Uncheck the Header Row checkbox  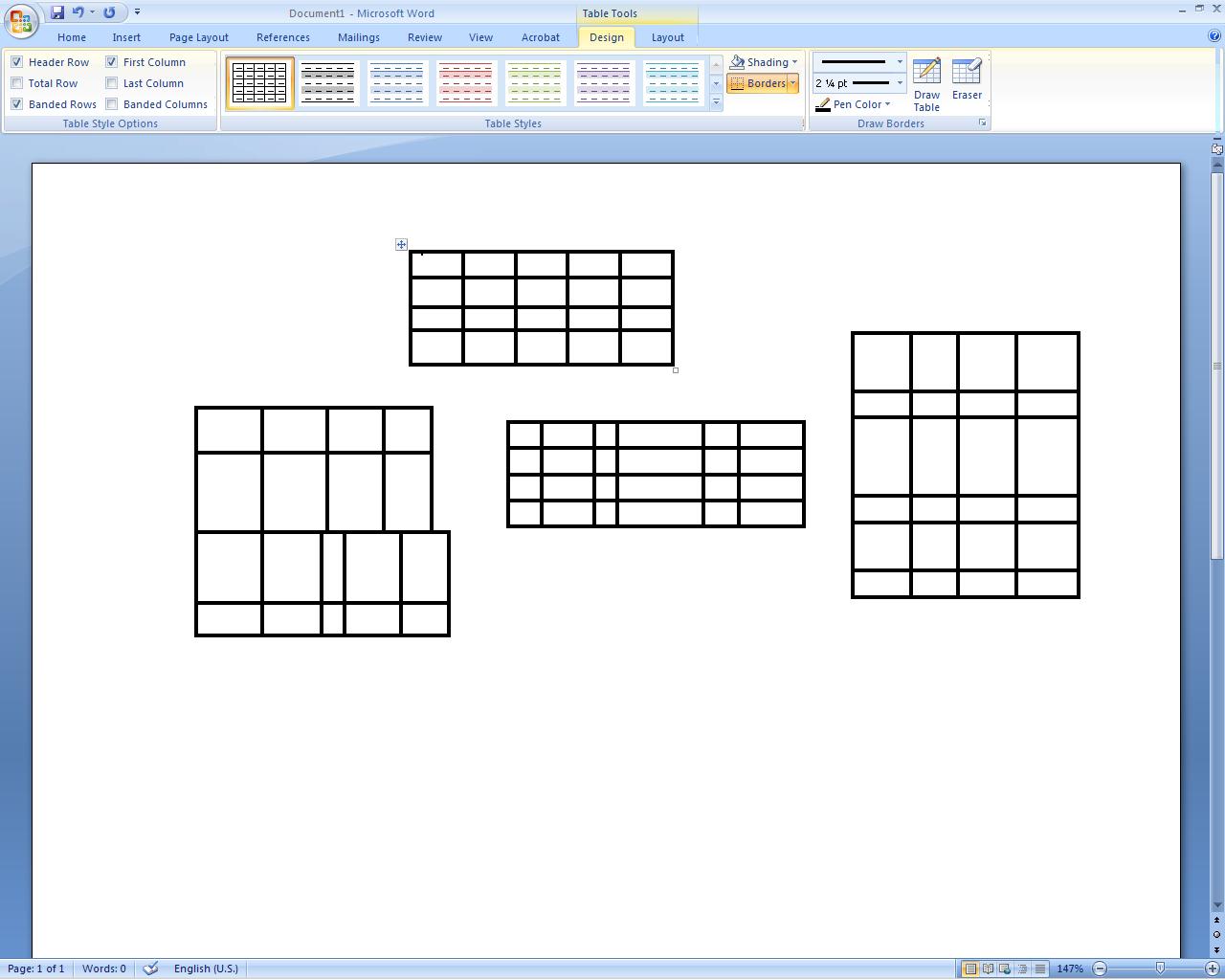pos(17,62)
